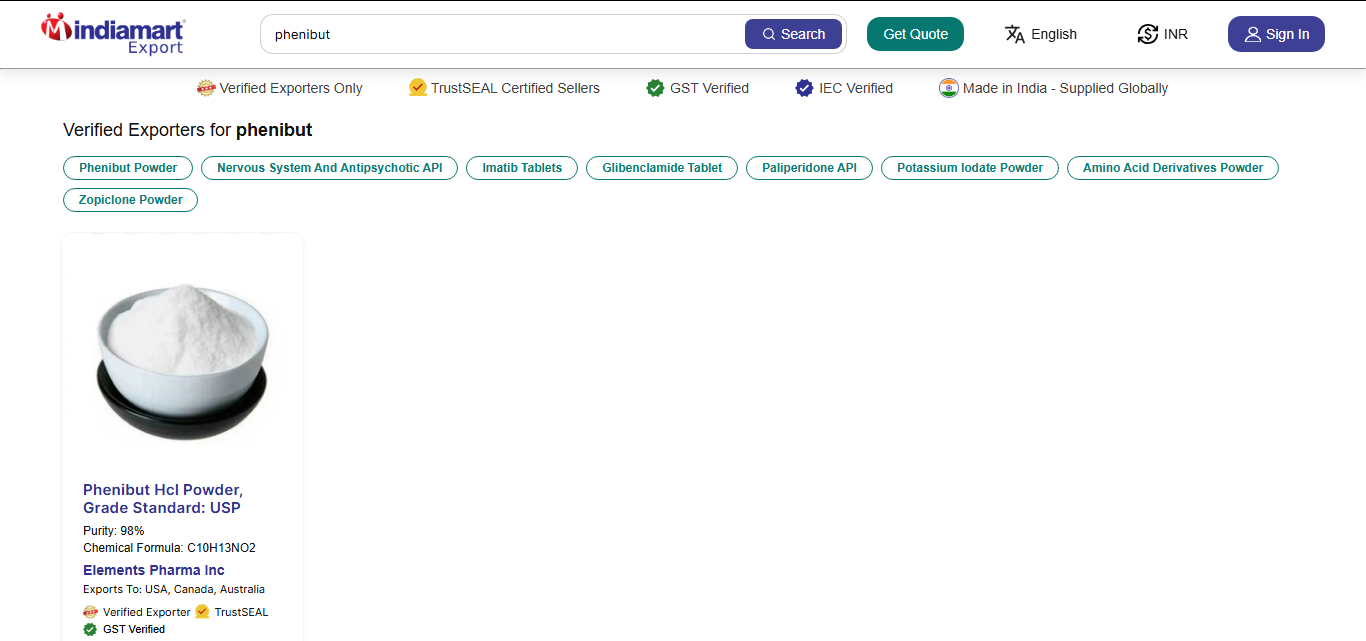Click the user profile icon in Sign In
The image size is (1366, 641).
[1253, 34]
